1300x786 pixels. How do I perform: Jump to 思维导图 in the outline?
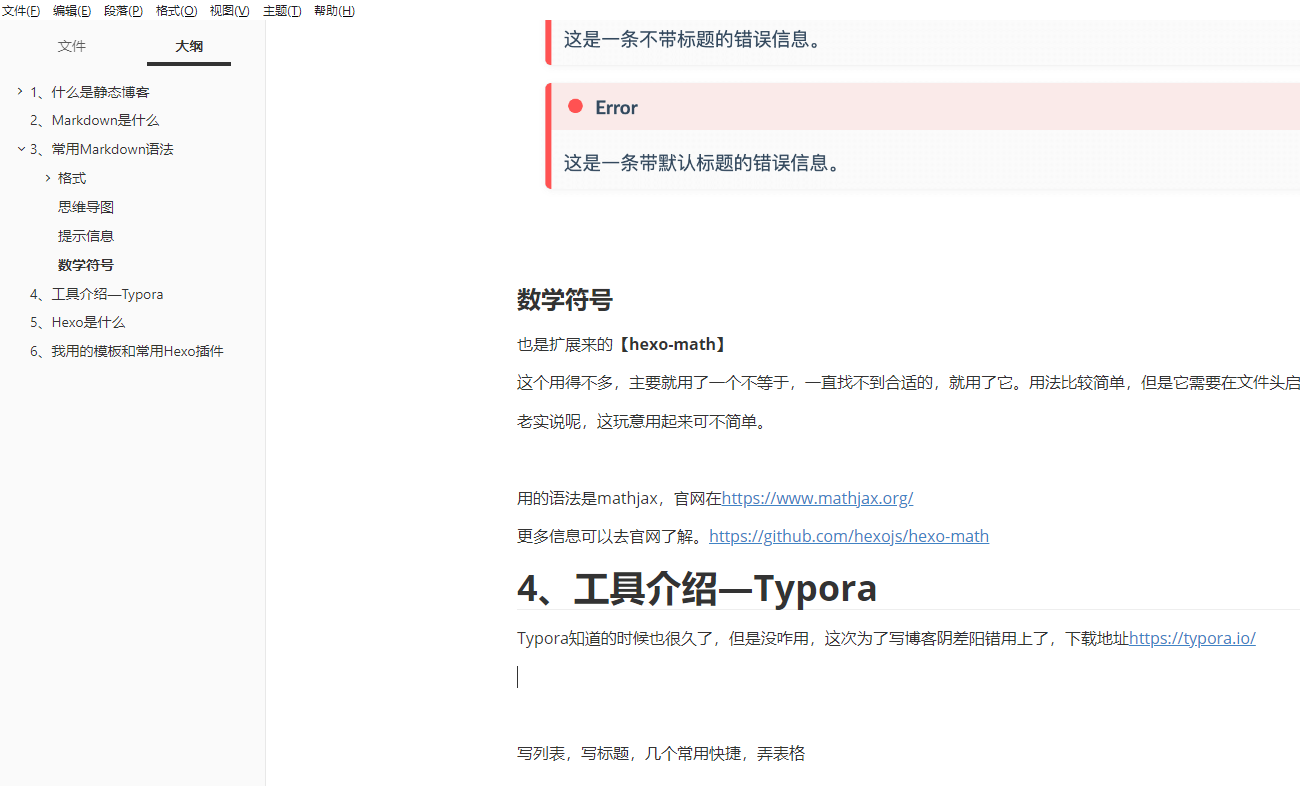[86, 207]
